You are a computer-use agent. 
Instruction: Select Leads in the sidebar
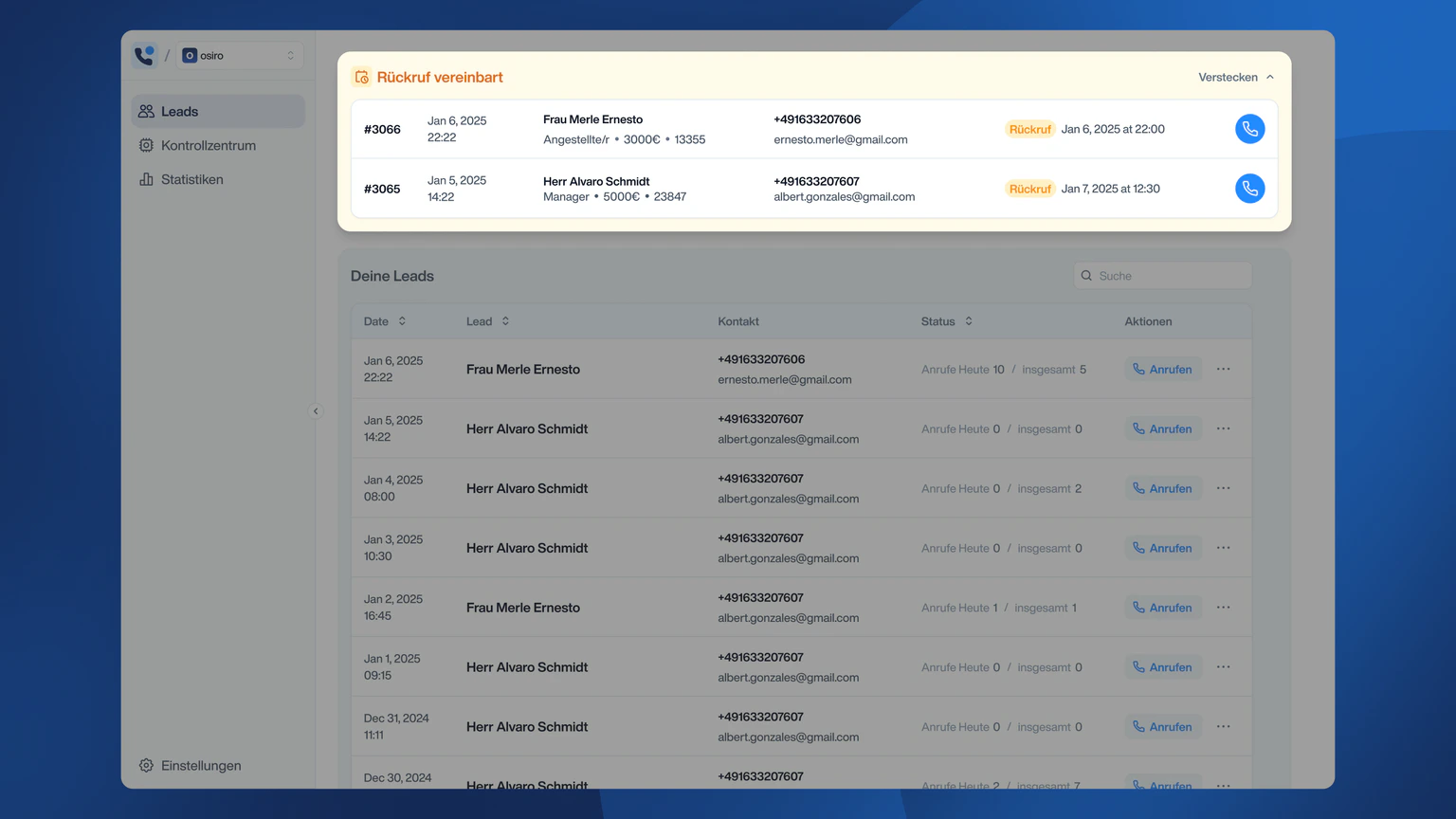pyautogui.click(x=179, y=111)
